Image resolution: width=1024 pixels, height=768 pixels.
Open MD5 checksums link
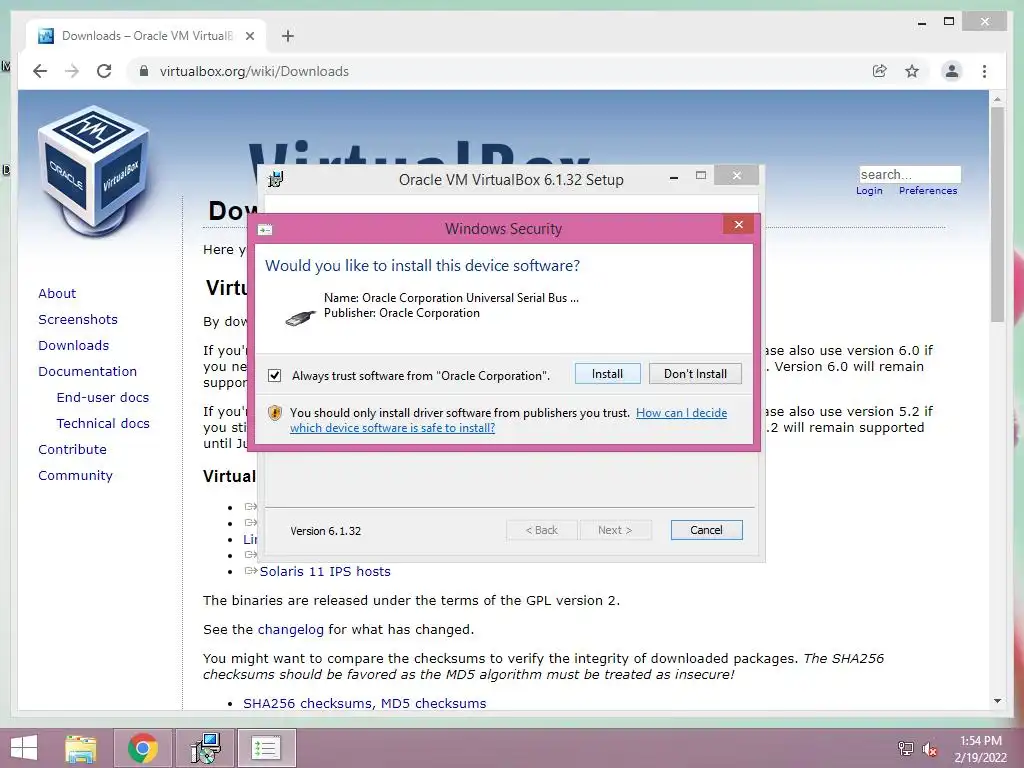[x=434, y=703]
